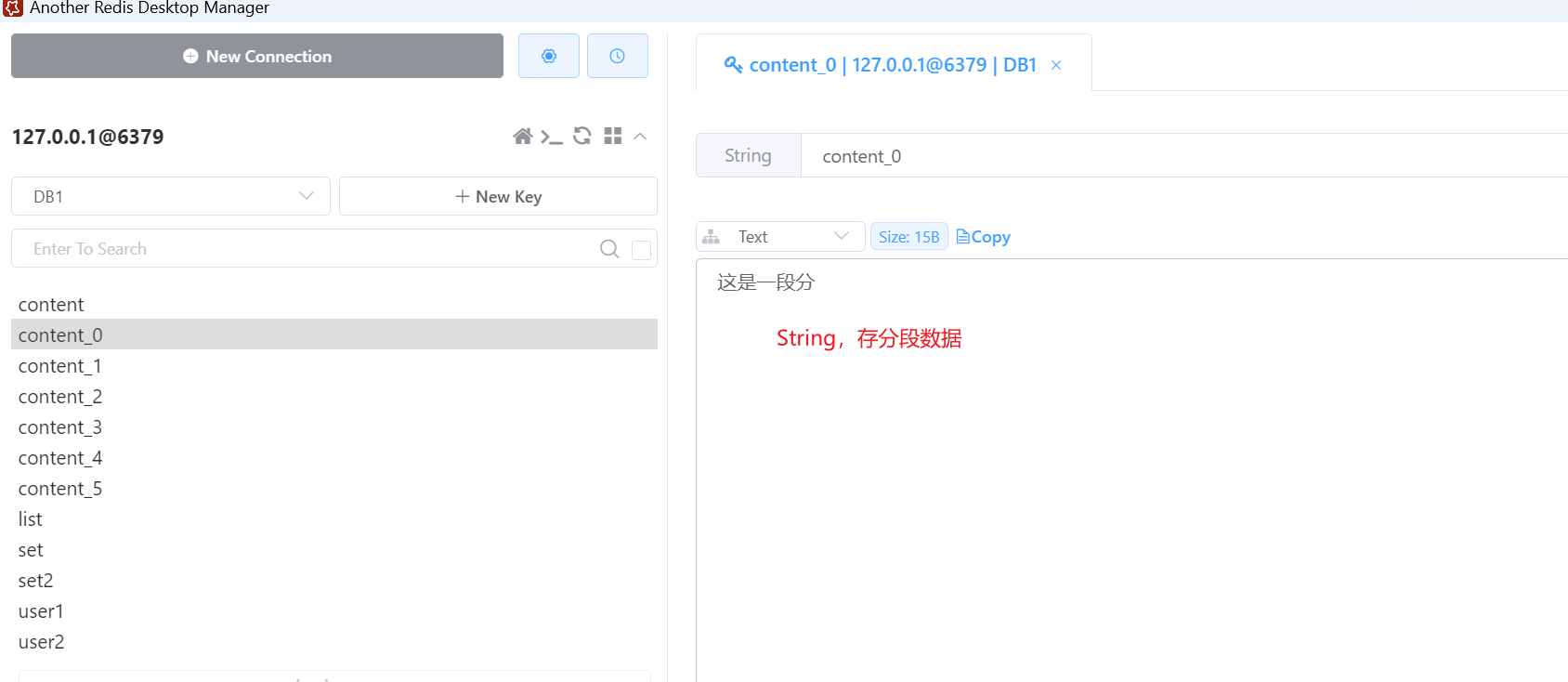Image resolution: width=1568 pixels, height=682 pixels.
Task: Refresh the 127.0.0.1@6379 connection
Action: 582,137
